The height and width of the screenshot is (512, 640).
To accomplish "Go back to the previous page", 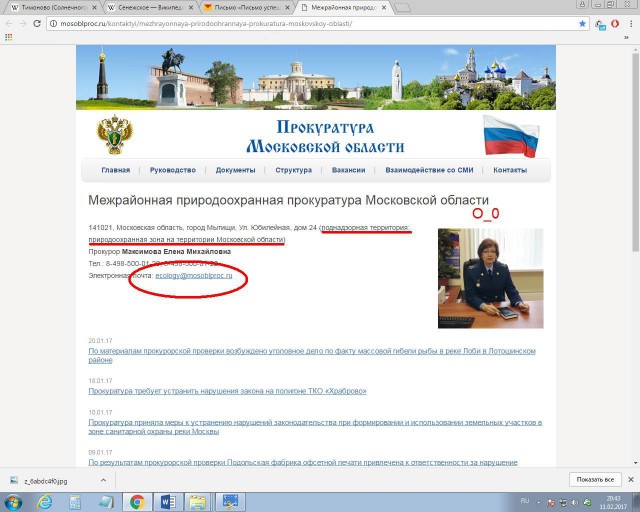I will [x=9, y=24].
